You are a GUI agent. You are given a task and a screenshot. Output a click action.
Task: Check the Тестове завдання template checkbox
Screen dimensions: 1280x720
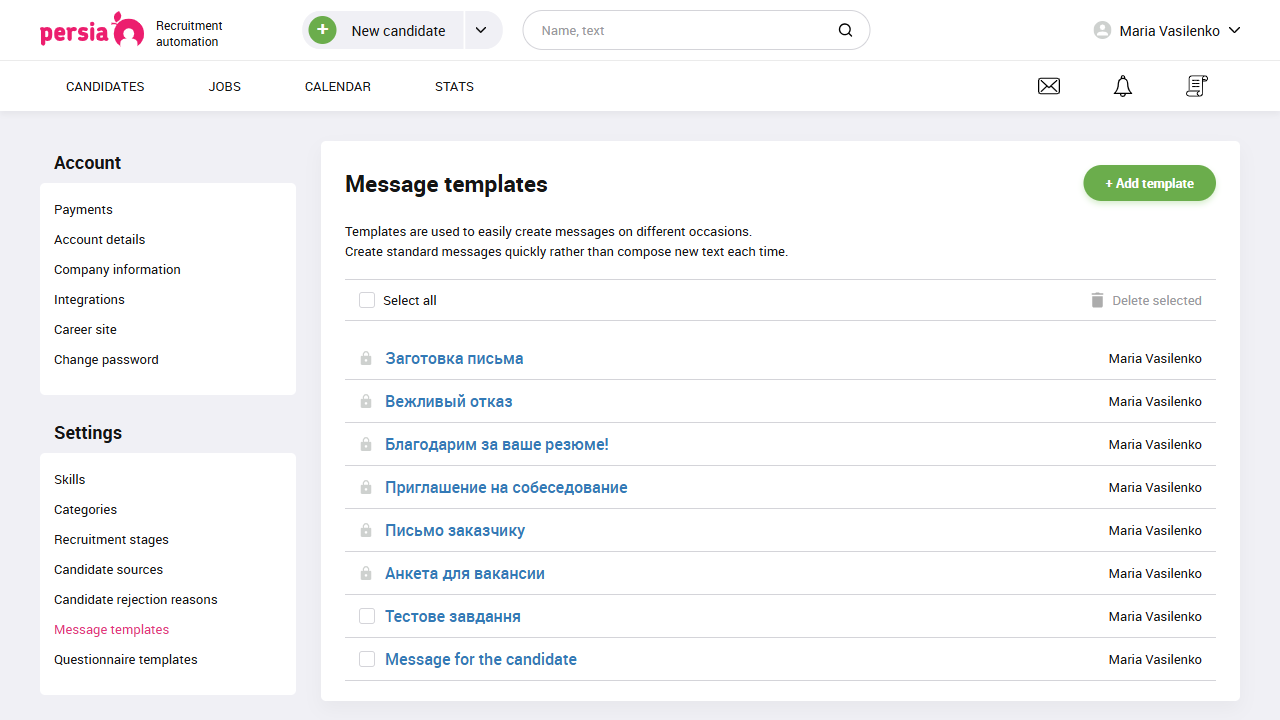(366, 616)
